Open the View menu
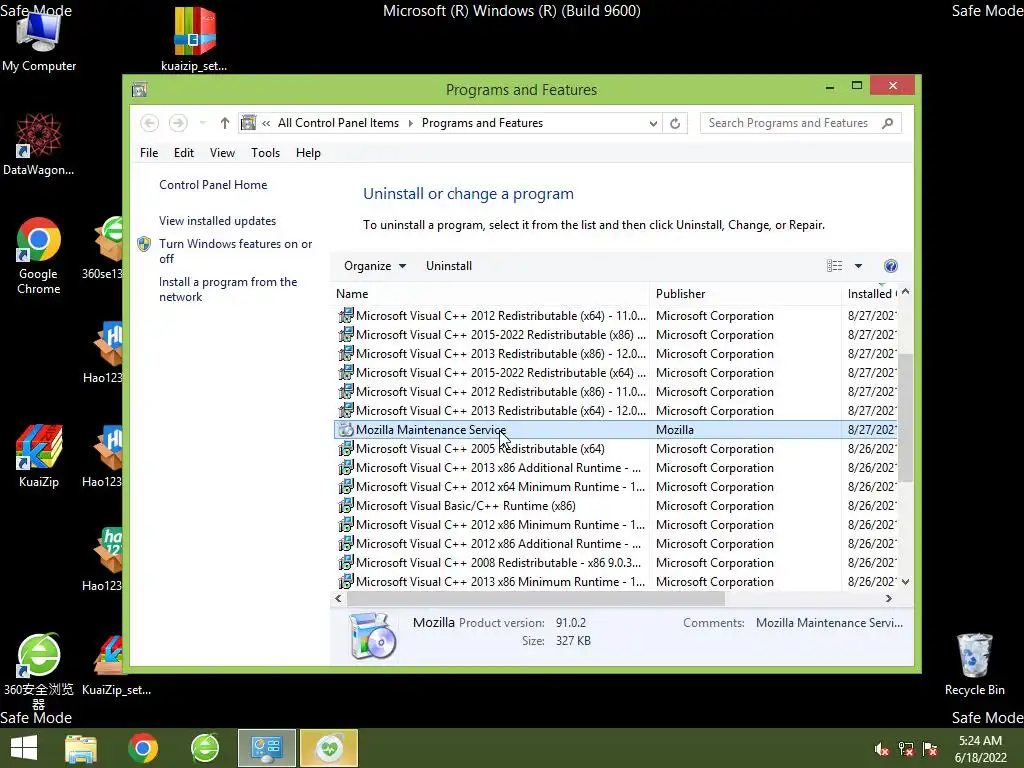1024x768 pixels. pos(222,153)
